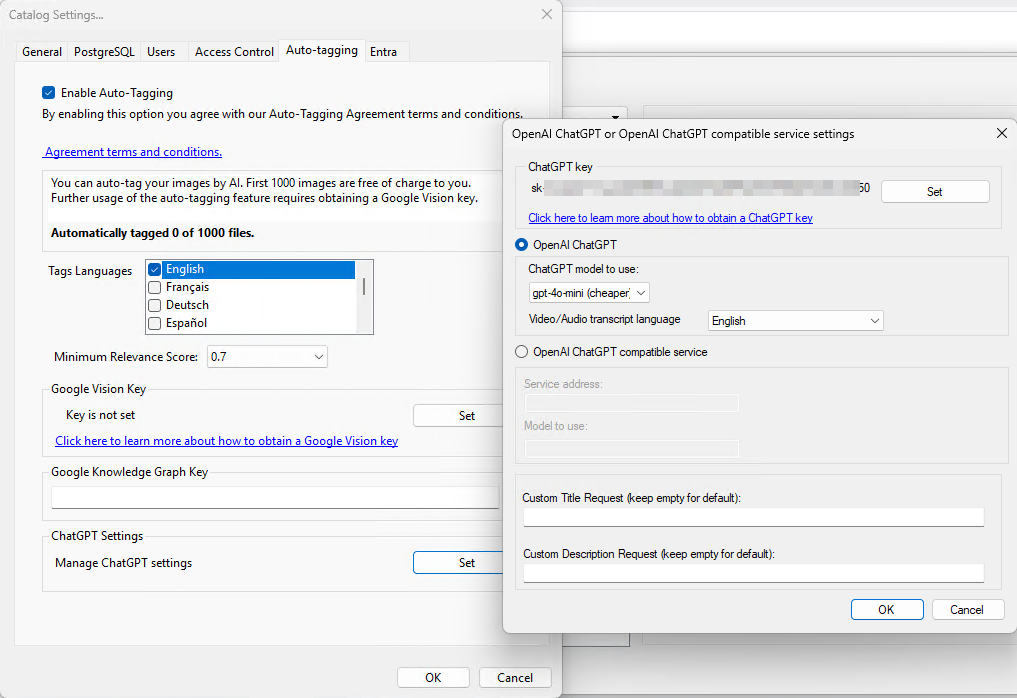Expand the Minimum Relevance Score dropdown

[267, 357]
